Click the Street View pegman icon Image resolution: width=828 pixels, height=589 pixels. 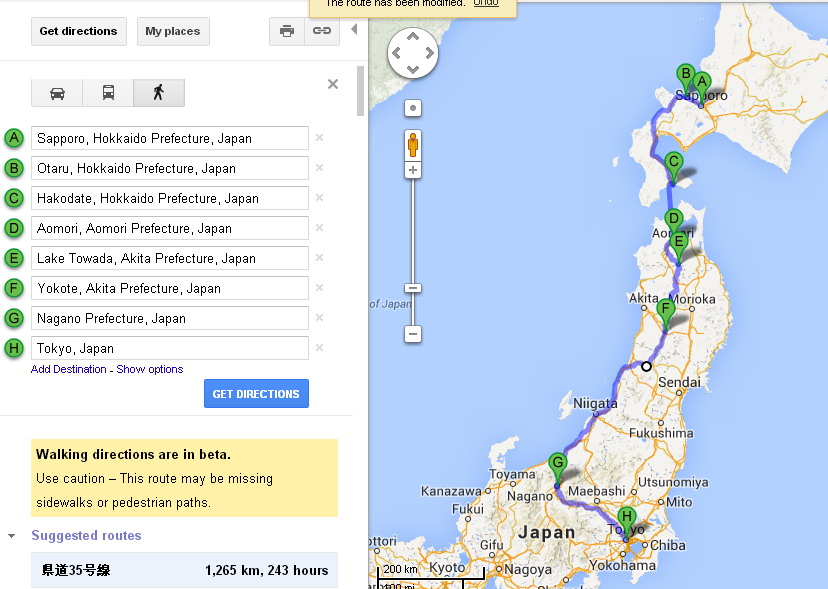point(413,145)
